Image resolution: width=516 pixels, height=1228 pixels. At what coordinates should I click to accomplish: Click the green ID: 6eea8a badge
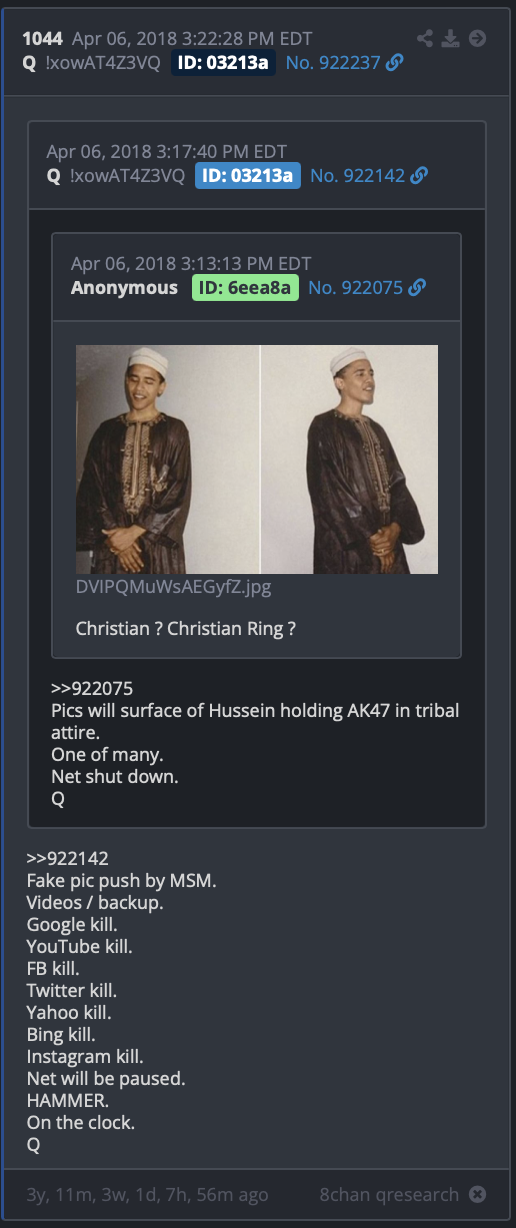245,287
